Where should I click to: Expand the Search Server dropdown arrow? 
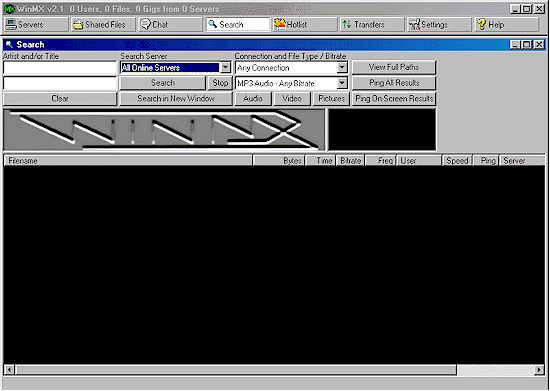tap(226, 67)
